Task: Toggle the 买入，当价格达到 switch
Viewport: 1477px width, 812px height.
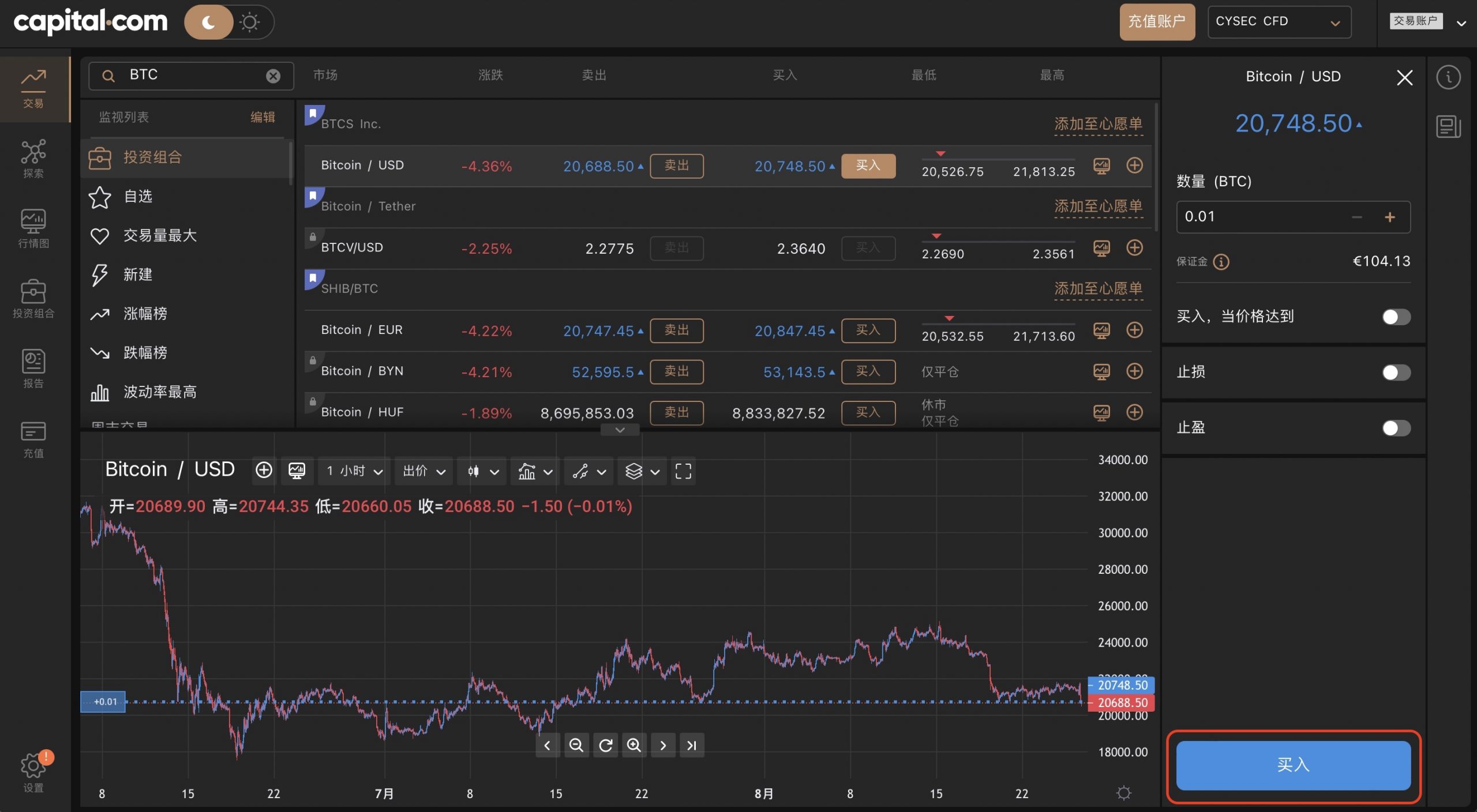Action: pyautogui.click(x=1396, y=317)
